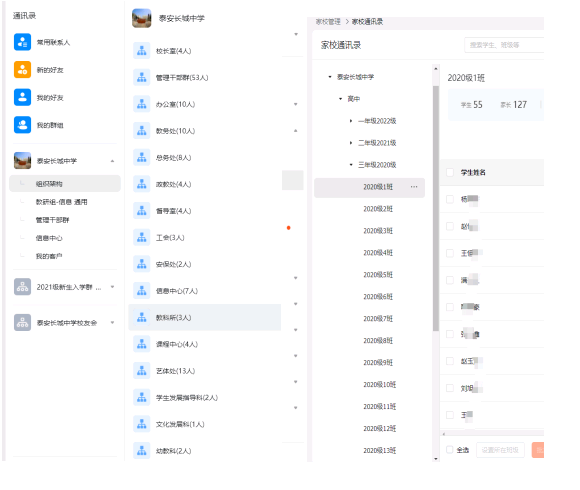
Task: Open the 常用联系人 contacts icon
Action: click(x=22, y=42)
